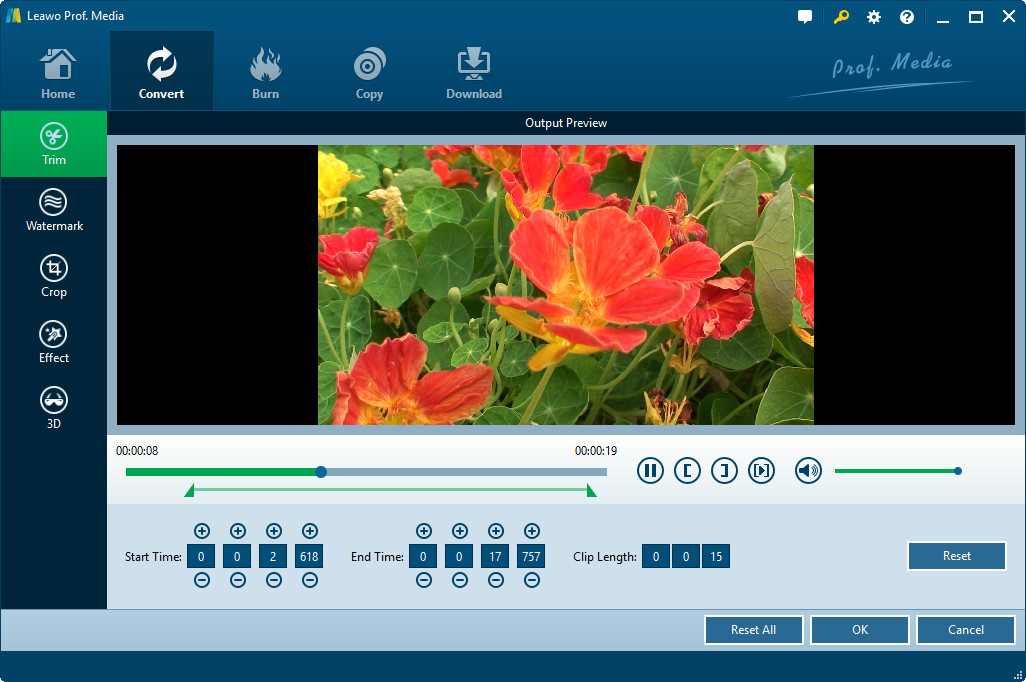Click the OK button to confirm trim
This screenshot has width=1026, height=682.
(x=859, y=629)
